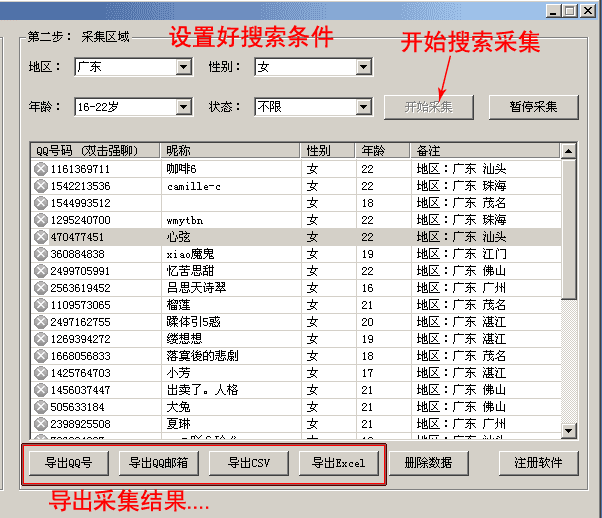The height and width of the screenshot is (518, 602).
Task: Select the nickname 夏琳
Action: tap(179, 424)
